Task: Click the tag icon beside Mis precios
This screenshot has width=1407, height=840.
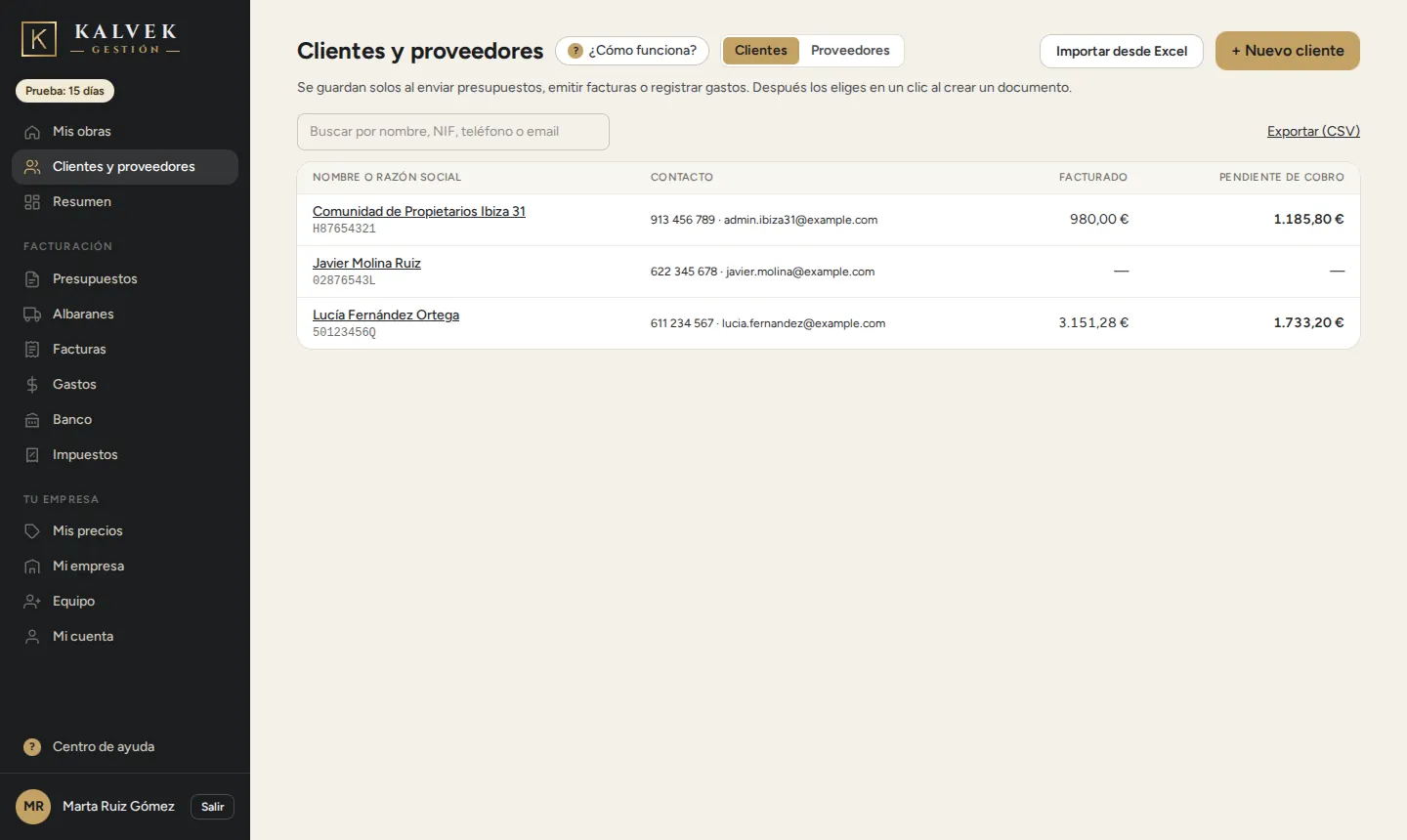Action: tap(32, 531)
